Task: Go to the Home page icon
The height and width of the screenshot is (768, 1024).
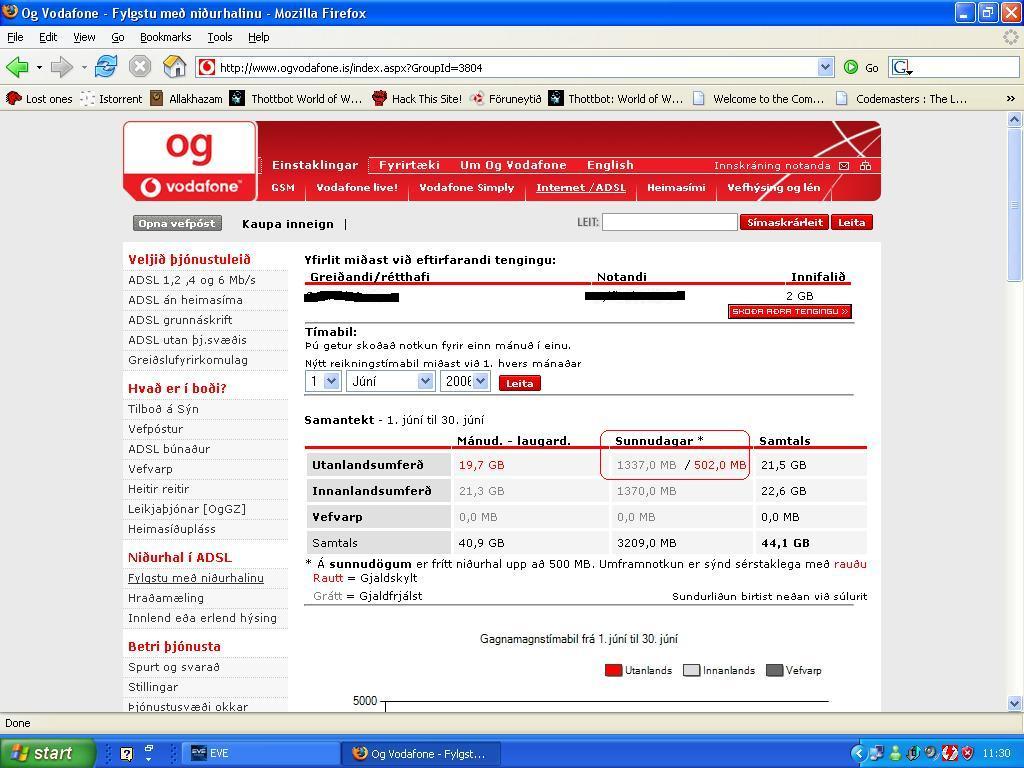Action: [174, 67]
